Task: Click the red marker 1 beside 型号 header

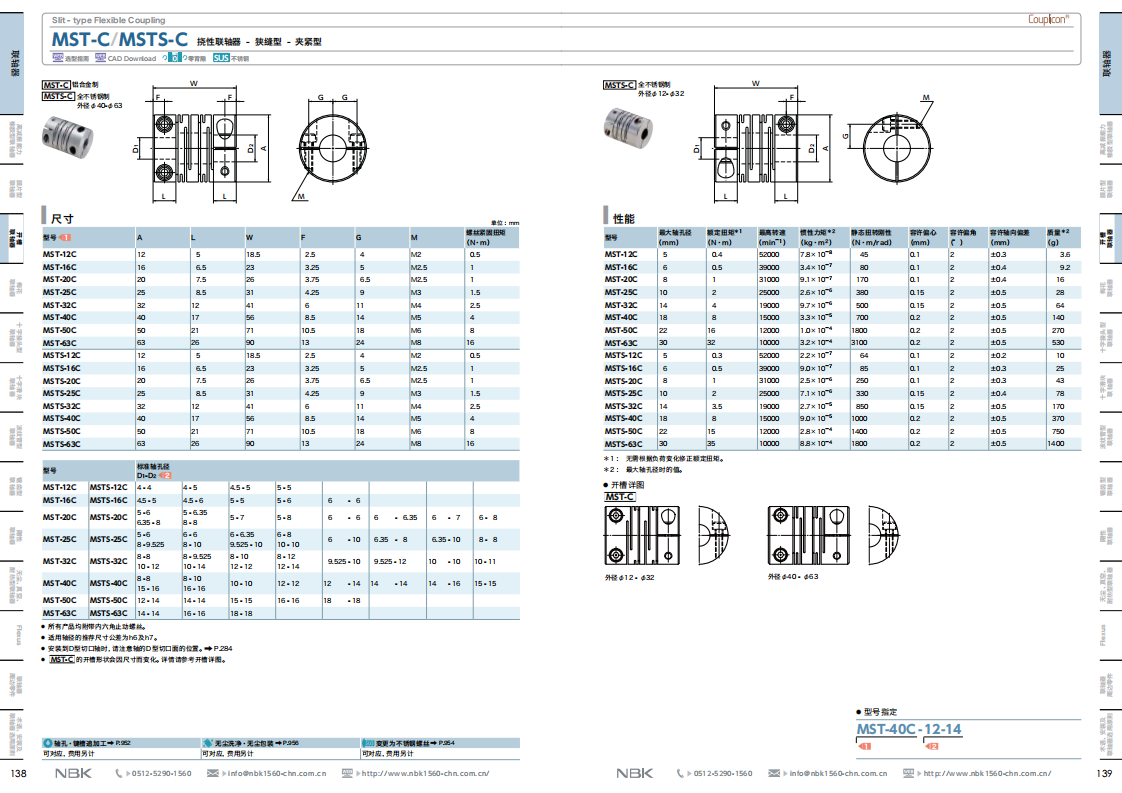Action: tap(65, 238)
